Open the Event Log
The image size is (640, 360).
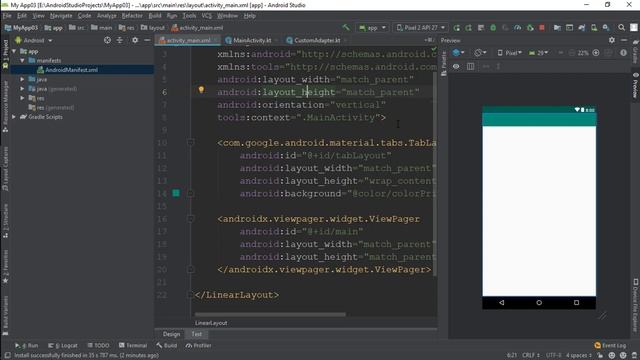610,345
